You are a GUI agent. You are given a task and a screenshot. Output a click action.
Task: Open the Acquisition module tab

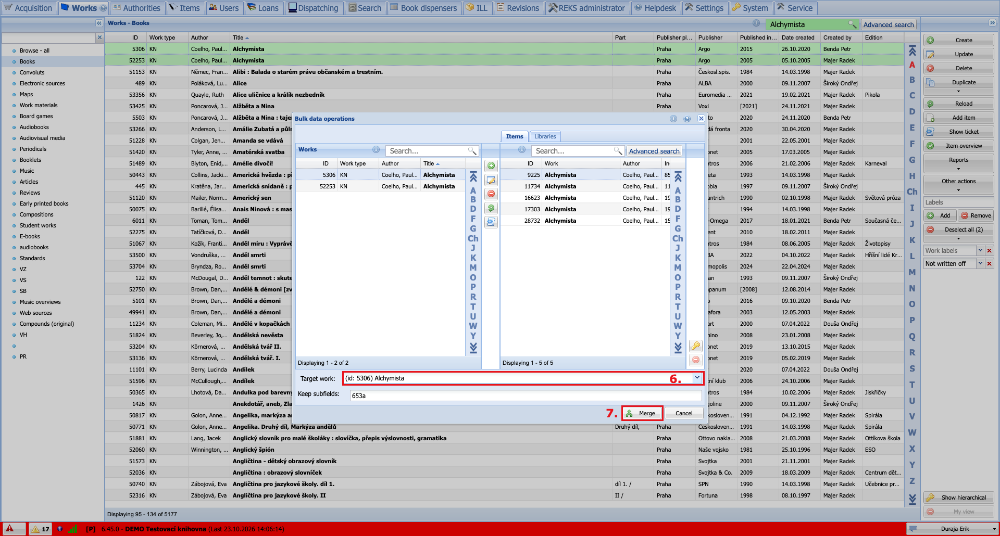coord(28,8)
